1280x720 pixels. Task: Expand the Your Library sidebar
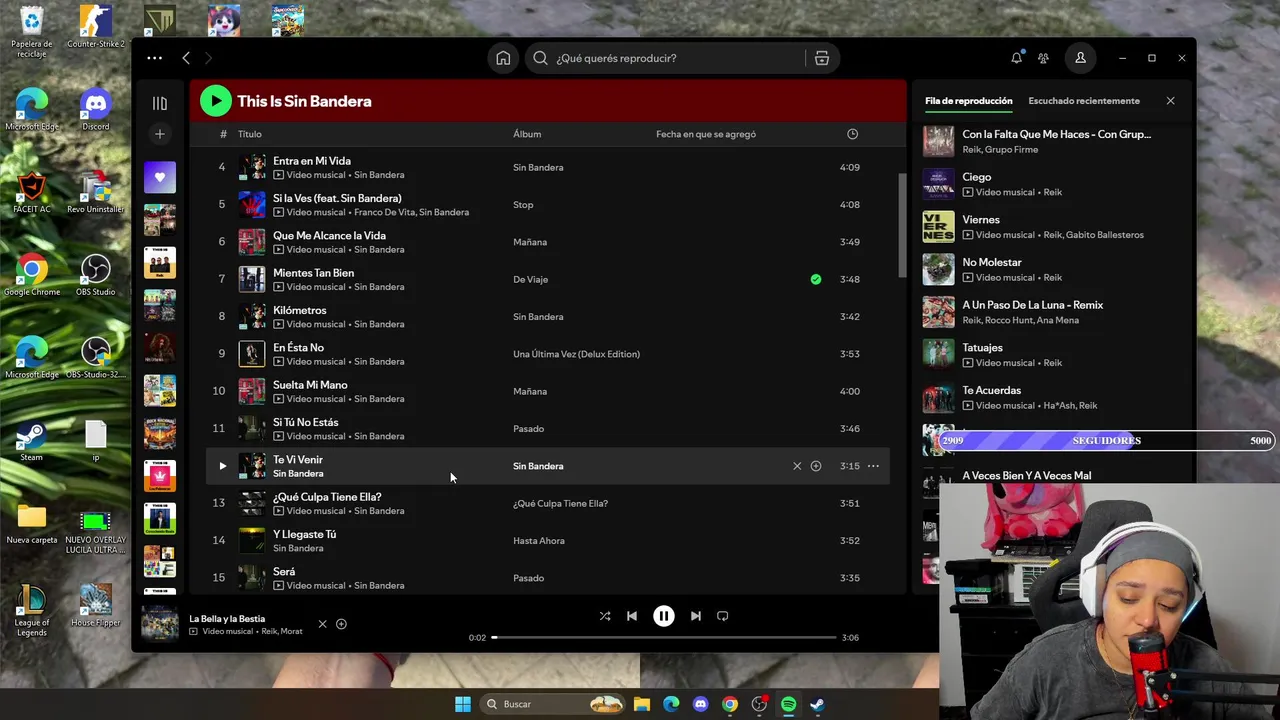(159, 103)
